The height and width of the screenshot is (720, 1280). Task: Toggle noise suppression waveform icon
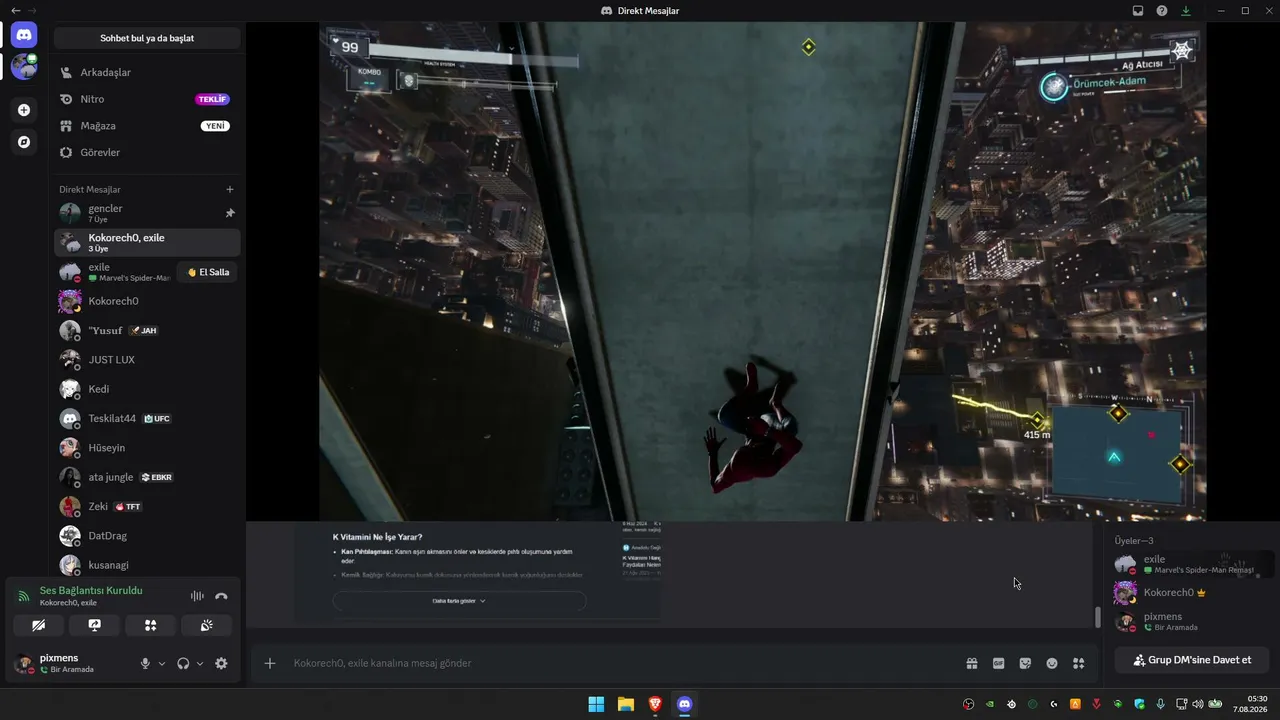pos(197,596)
